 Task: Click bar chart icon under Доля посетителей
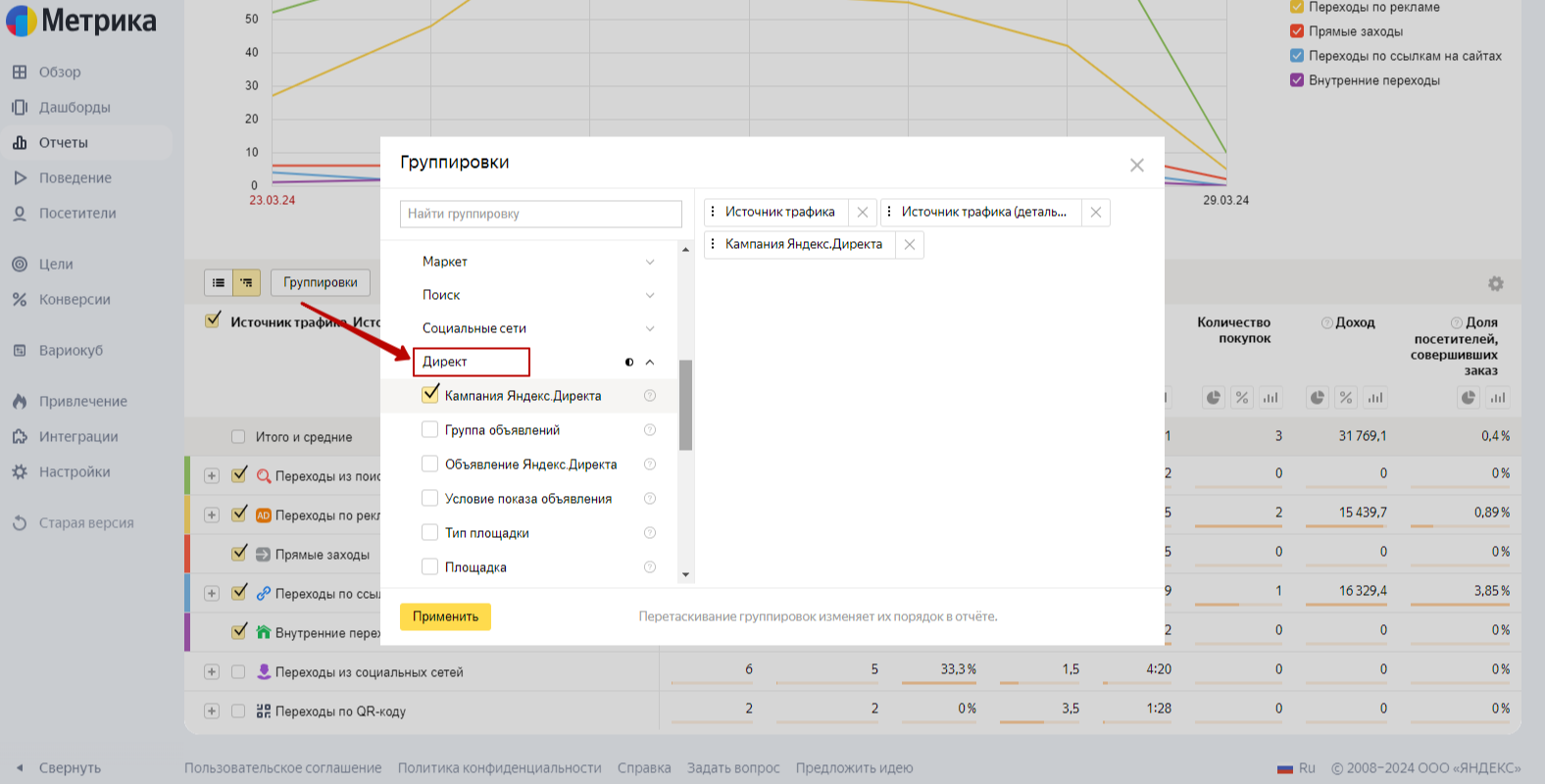coord(1497,398)
